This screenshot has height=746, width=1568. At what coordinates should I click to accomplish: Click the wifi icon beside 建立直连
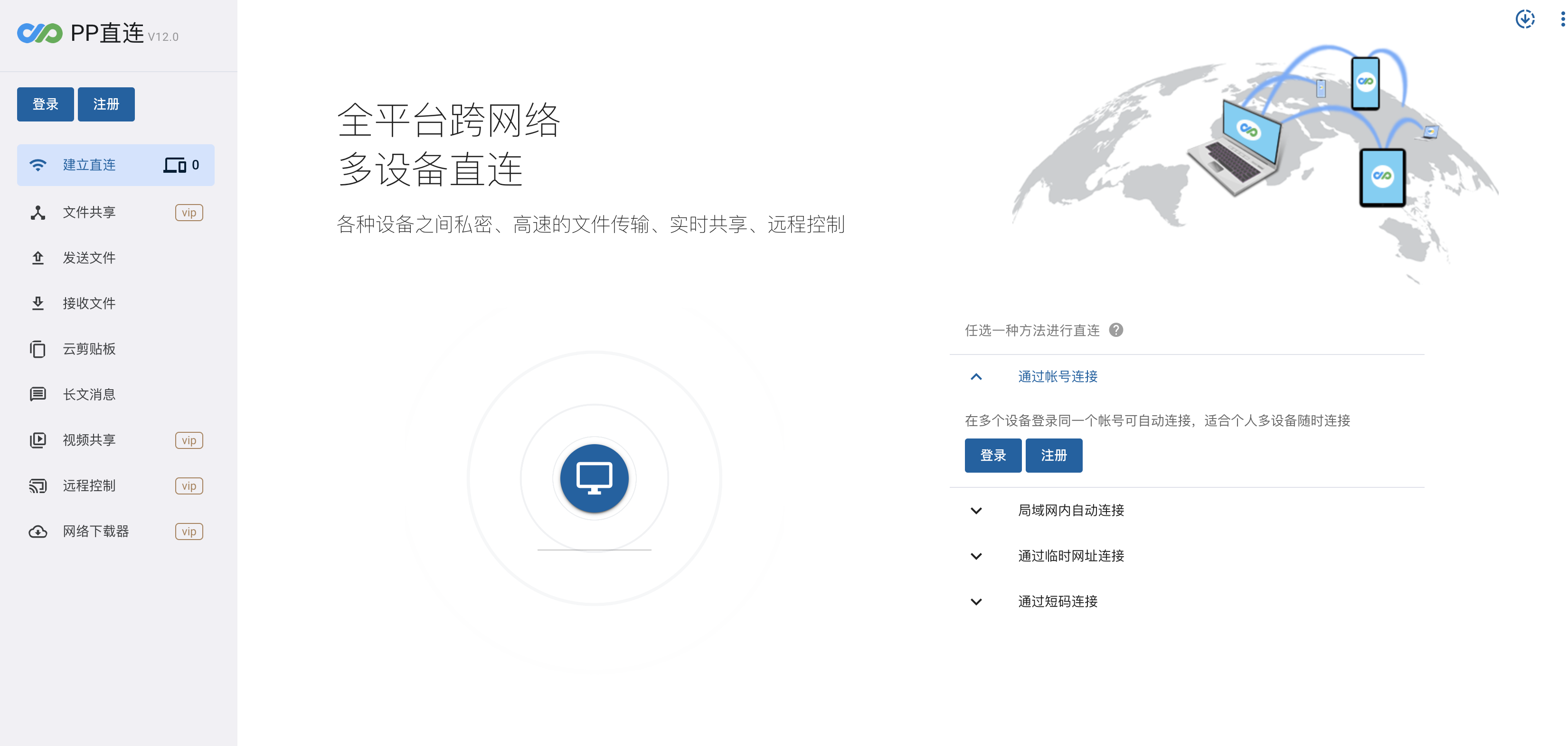pyautogui.click(x=38, y=165)
